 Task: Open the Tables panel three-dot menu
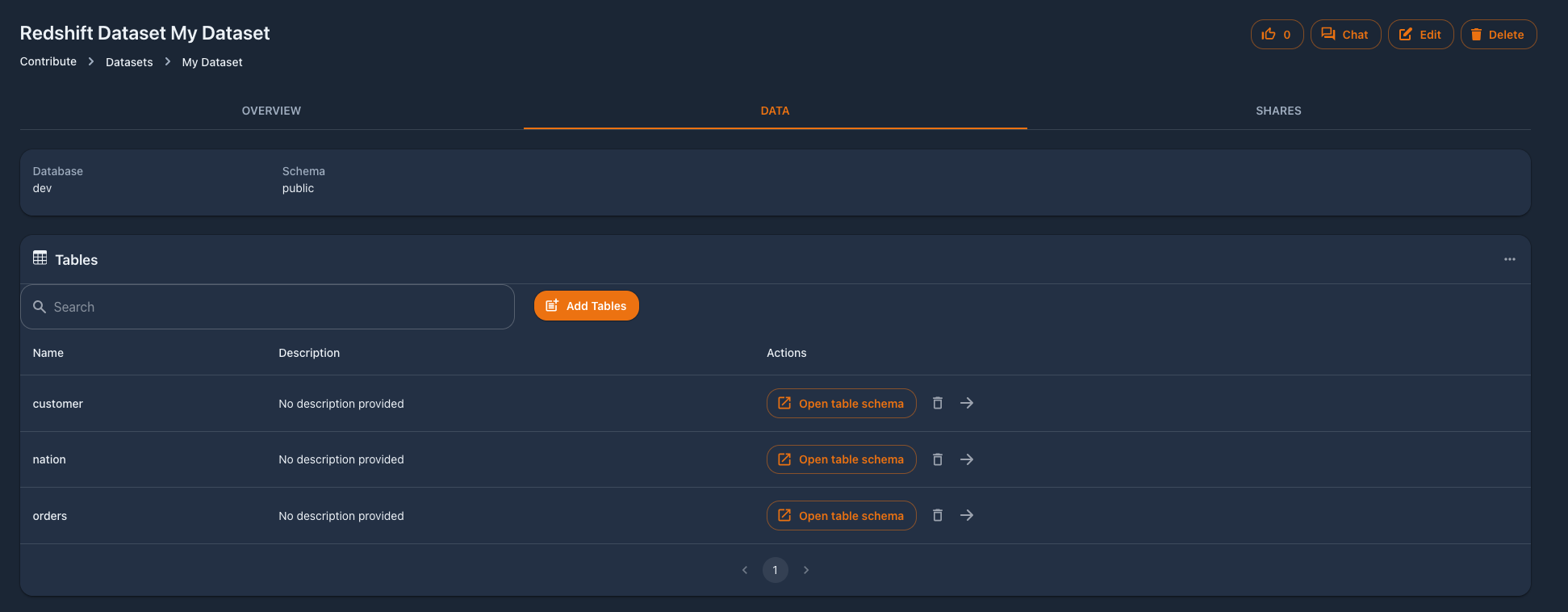[x=1509, y=259]
